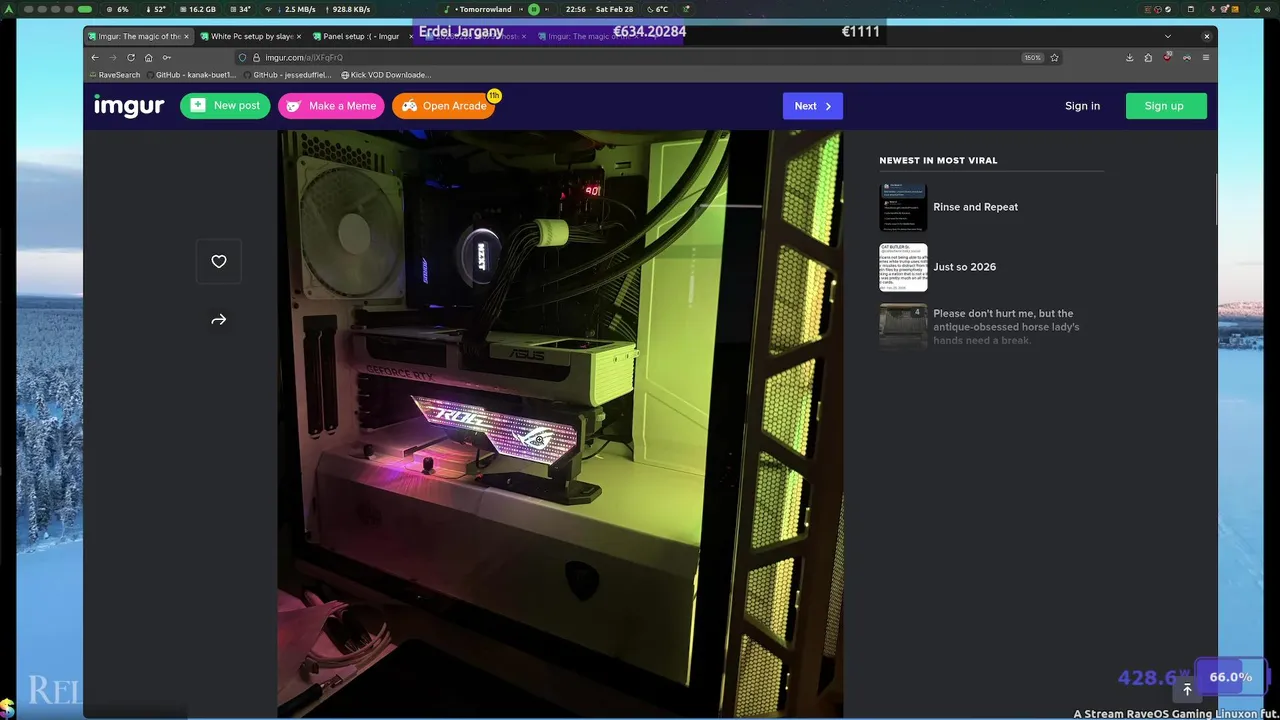Image resolution: width=1280 pixels, height=720 pixels.
Task: Switch to the Imgur: The magic tab
Action: point(139,36)
